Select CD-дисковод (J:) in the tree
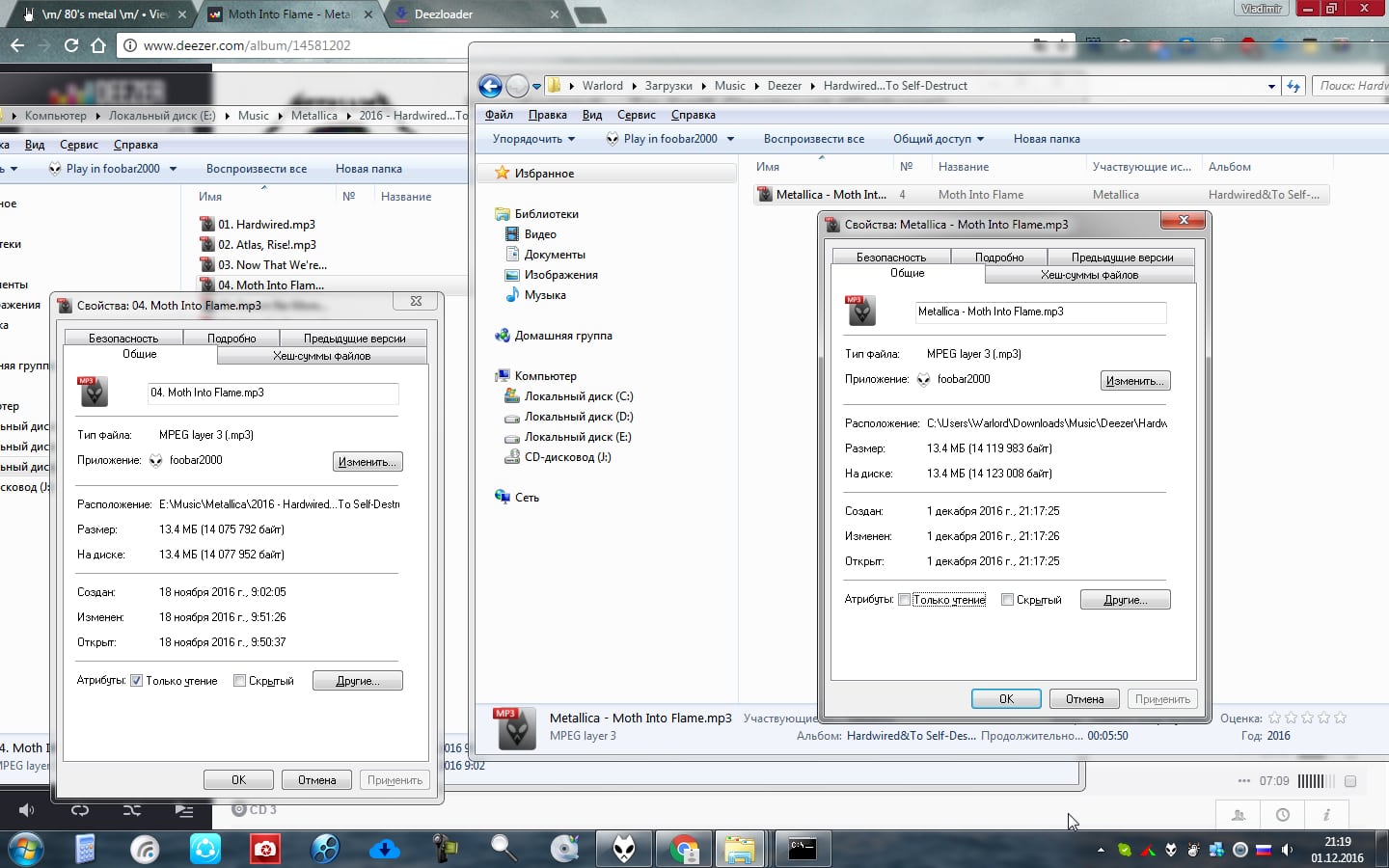Viewport: 1389px width, 868px height. [567, 457]
